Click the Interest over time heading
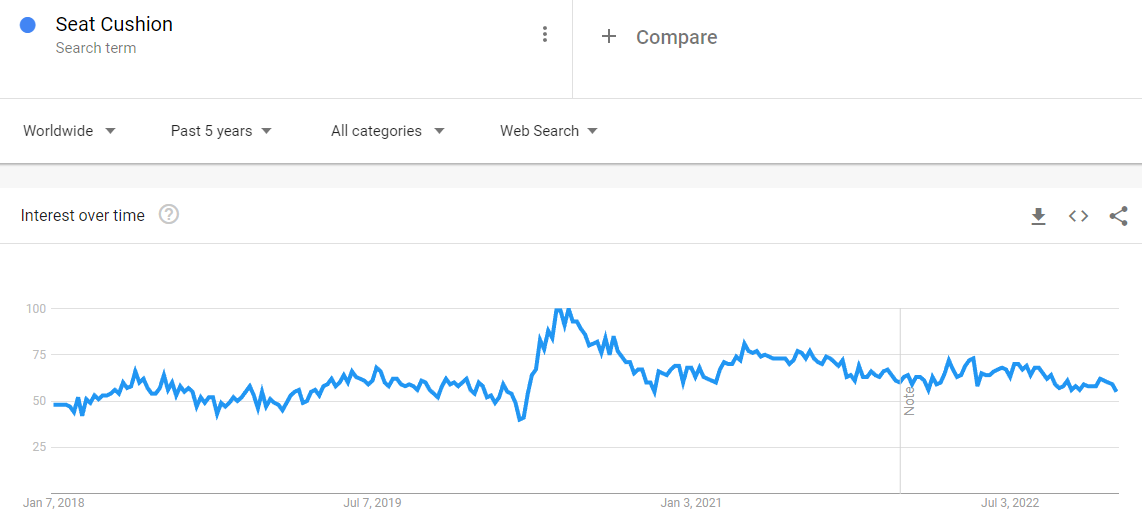Viewport: 1142px width, 525px height. click(83, 215)
